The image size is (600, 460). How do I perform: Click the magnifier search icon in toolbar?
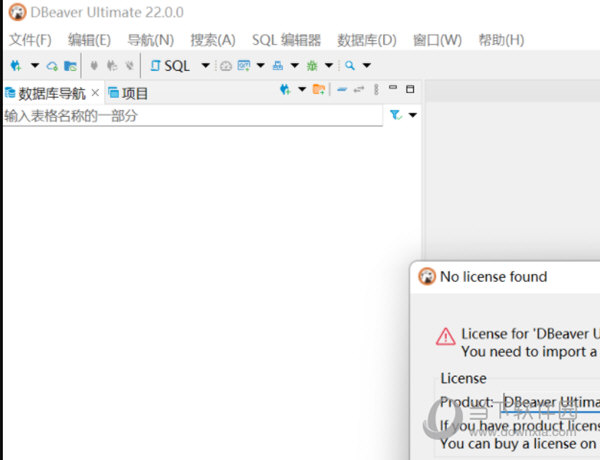(x=350, y=66)
